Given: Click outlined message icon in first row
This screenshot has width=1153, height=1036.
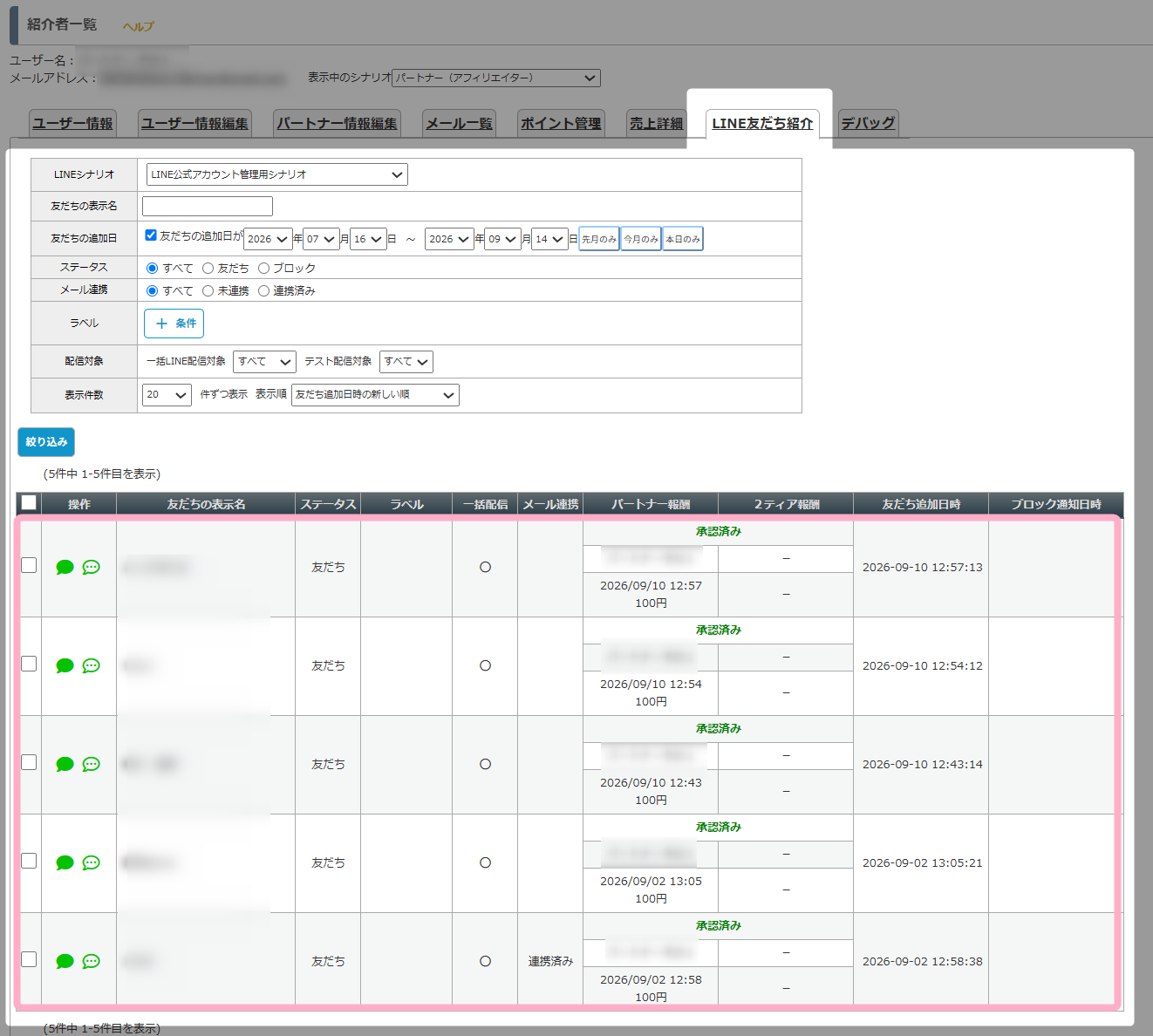Looking at the screenshot, I should click(91, 568).
